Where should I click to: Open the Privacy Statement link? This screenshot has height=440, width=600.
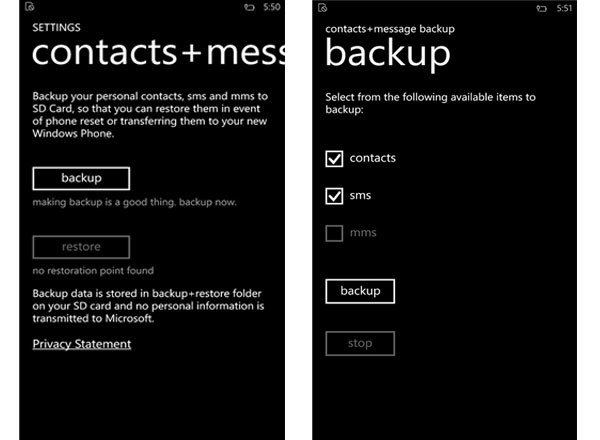(82, 344)
